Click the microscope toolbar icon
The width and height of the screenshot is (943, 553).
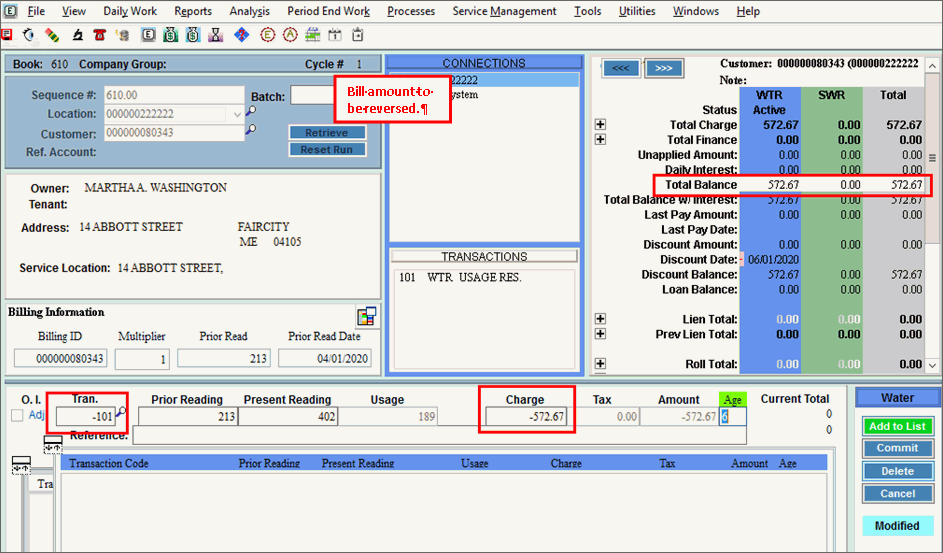coord(75,35)
